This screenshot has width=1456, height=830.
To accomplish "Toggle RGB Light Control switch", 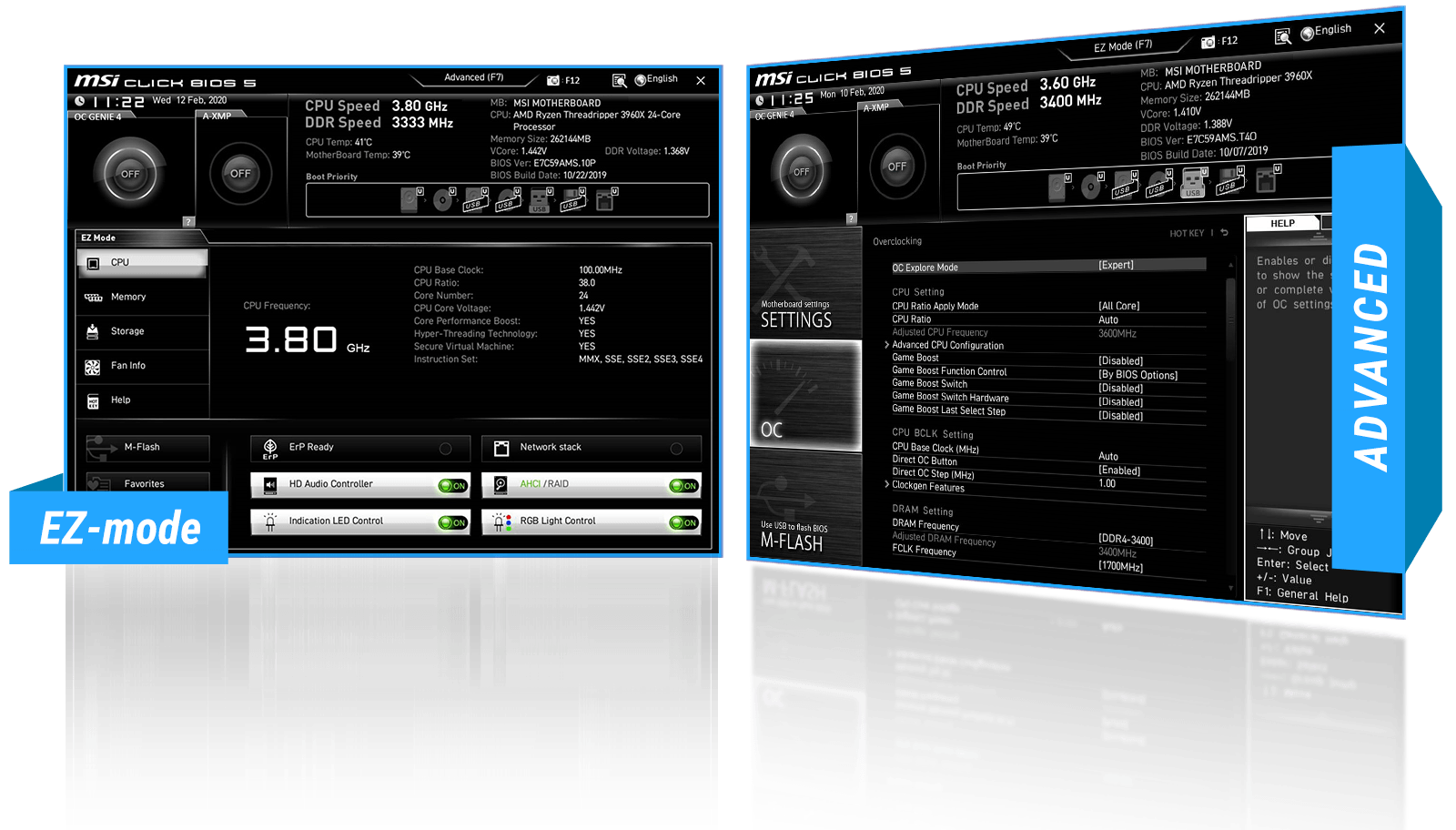I will click(683, 522).
